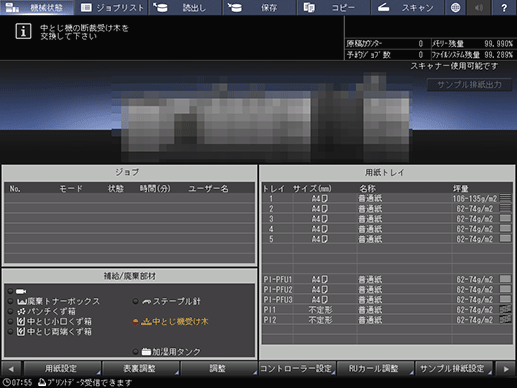Switch to the コピー tab
Screen dimensions: 517x388
point(334,7)
